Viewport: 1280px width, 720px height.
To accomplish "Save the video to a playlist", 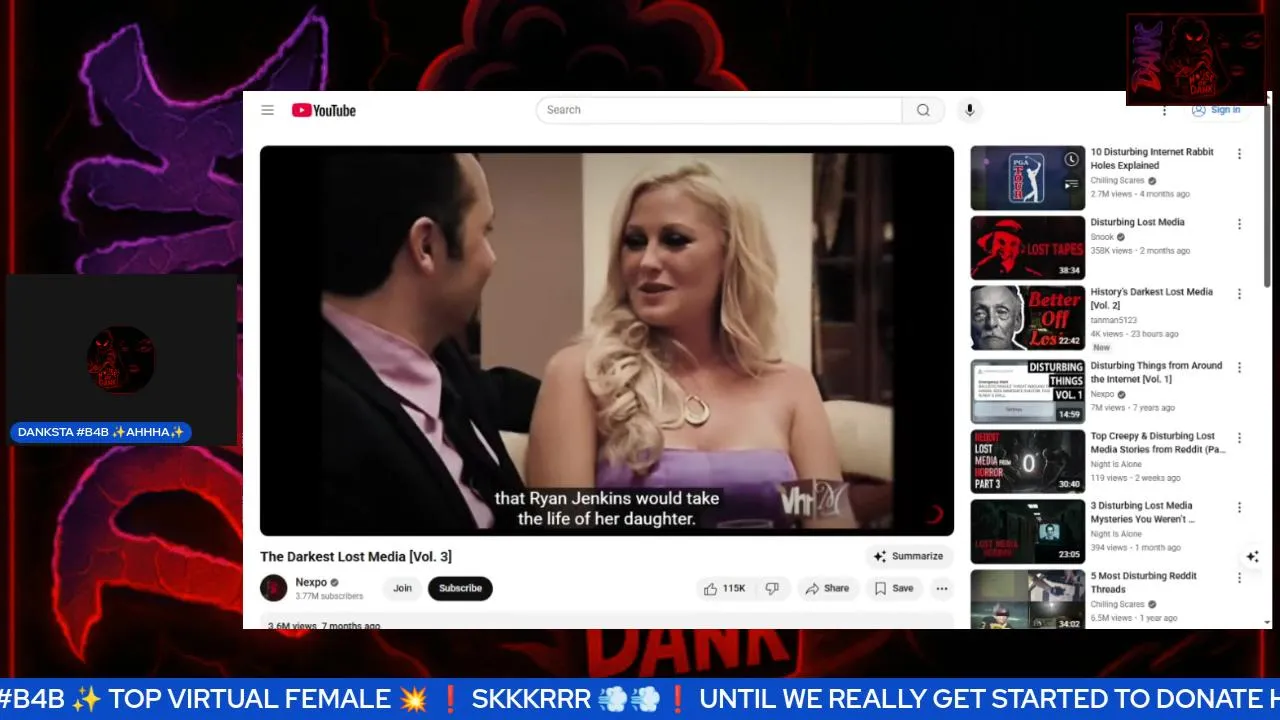I will 894,588.
